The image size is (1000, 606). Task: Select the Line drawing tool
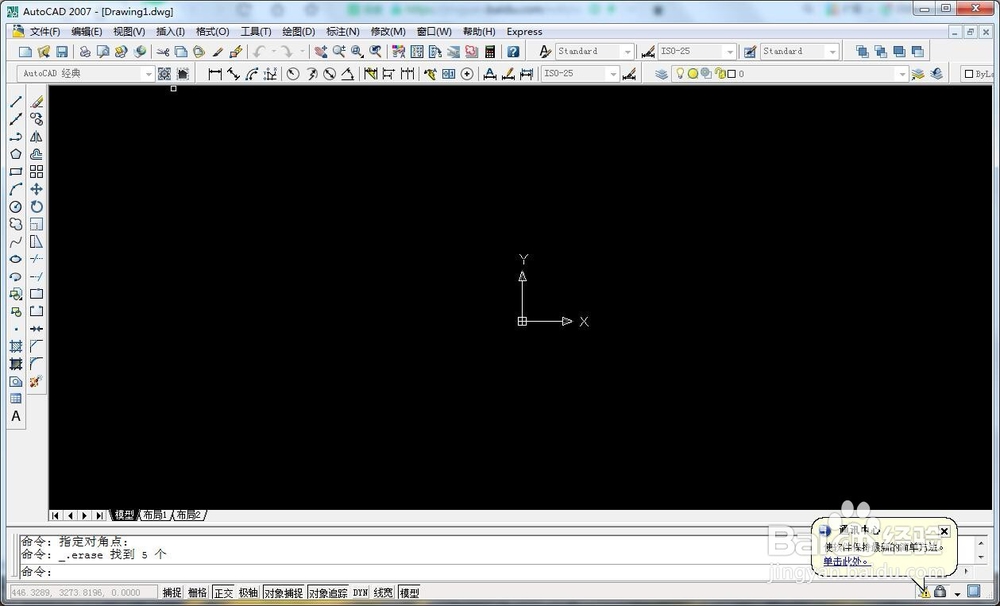[x=16, y=101]
